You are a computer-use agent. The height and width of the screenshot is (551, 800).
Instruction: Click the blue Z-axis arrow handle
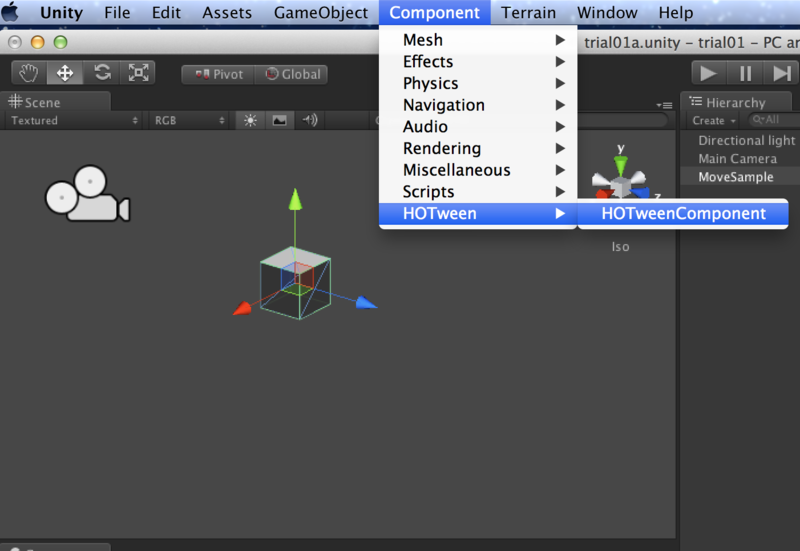click(366, 303)
